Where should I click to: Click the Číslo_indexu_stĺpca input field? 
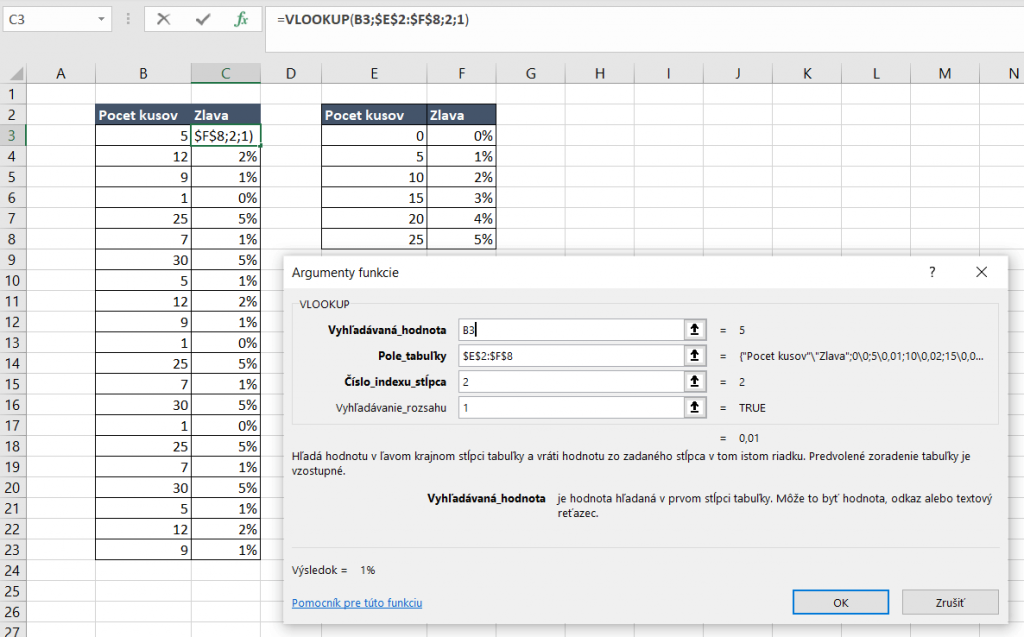[571, 382]
